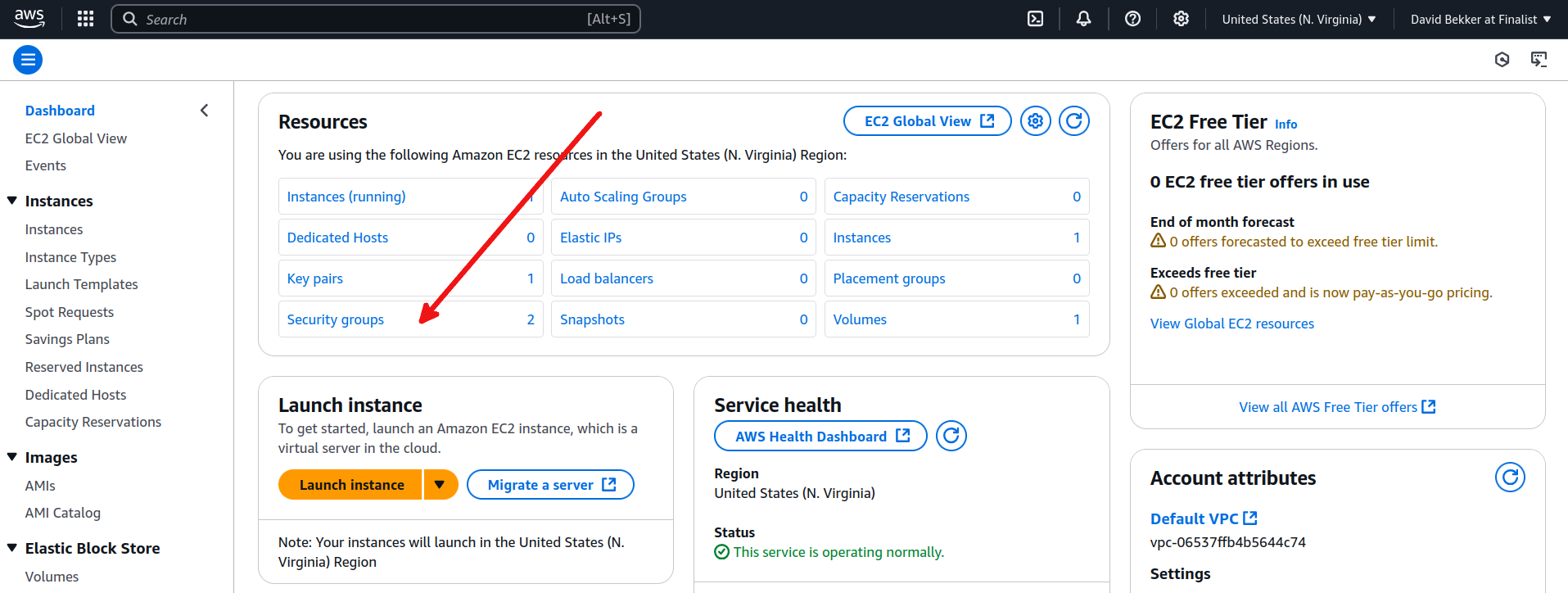Viewport: 1568px width, 593px height.
Task: Open Instances under the Instances section
Action: (x=54, y=229)
